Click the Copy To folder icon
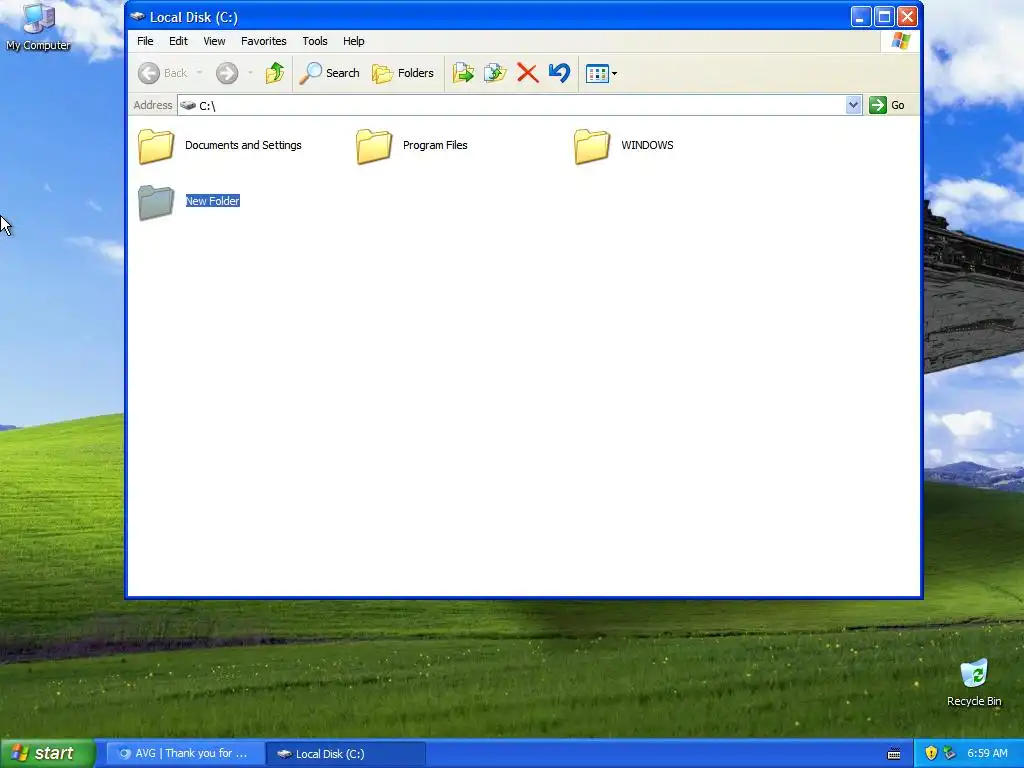 [496, 73]
